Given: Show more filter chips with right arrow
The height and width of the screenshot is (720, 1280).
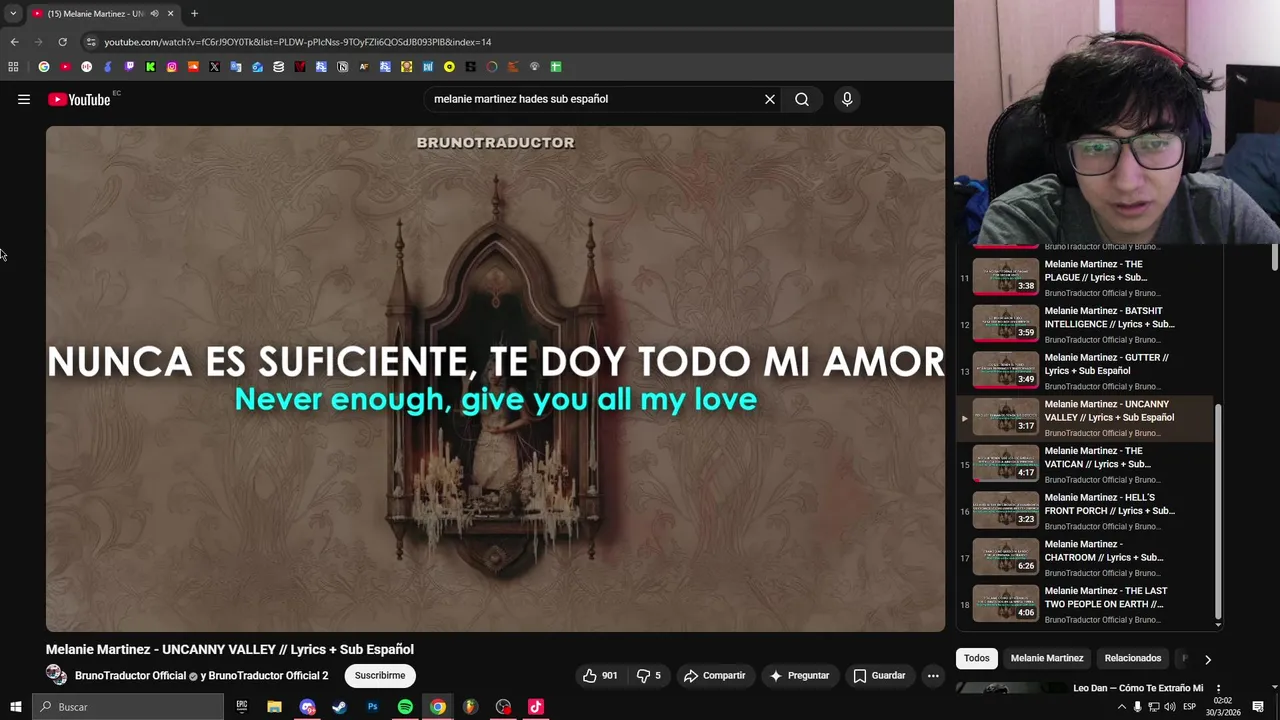Looking at the screenshot, I should [1207, 659].
